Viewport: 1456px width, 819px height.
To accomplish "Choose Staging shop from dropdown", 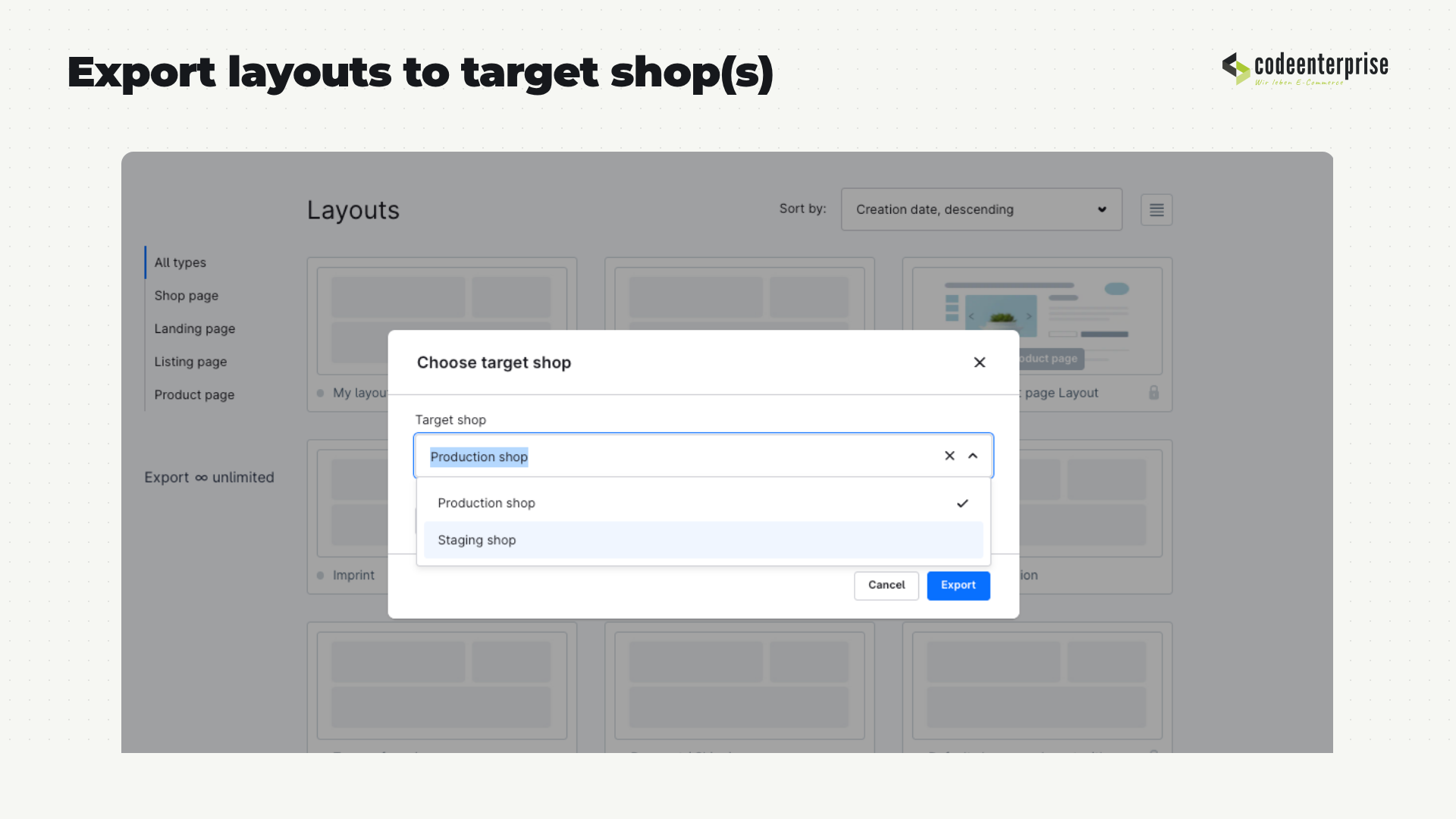I will pyautogui.click(x=703, y=540).
